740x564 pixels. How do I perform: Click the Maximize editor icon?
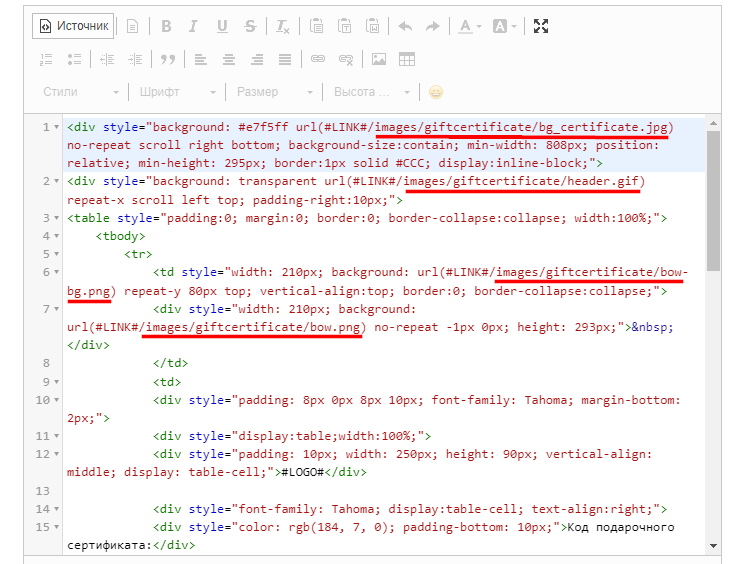point(541,26)
